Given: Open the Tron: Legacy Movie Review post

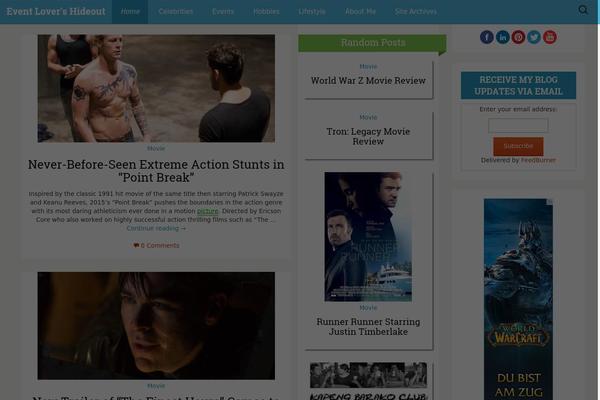Looking at the screenshot, I should pyautogui.click(x=368, y=136).
